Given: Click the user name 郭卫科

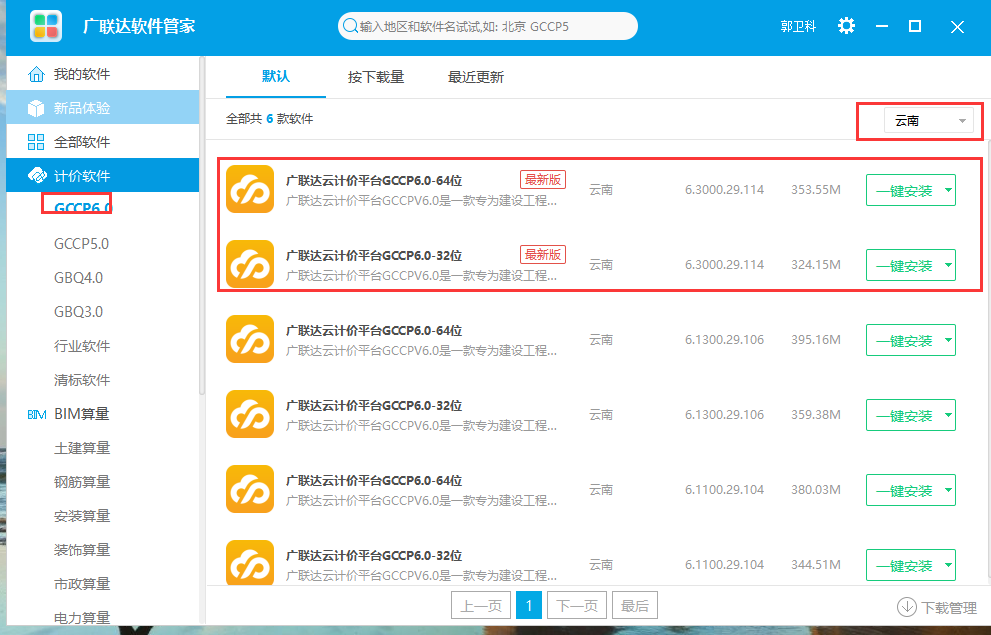Looking at the screenshot, I should [x=798, y=27].
